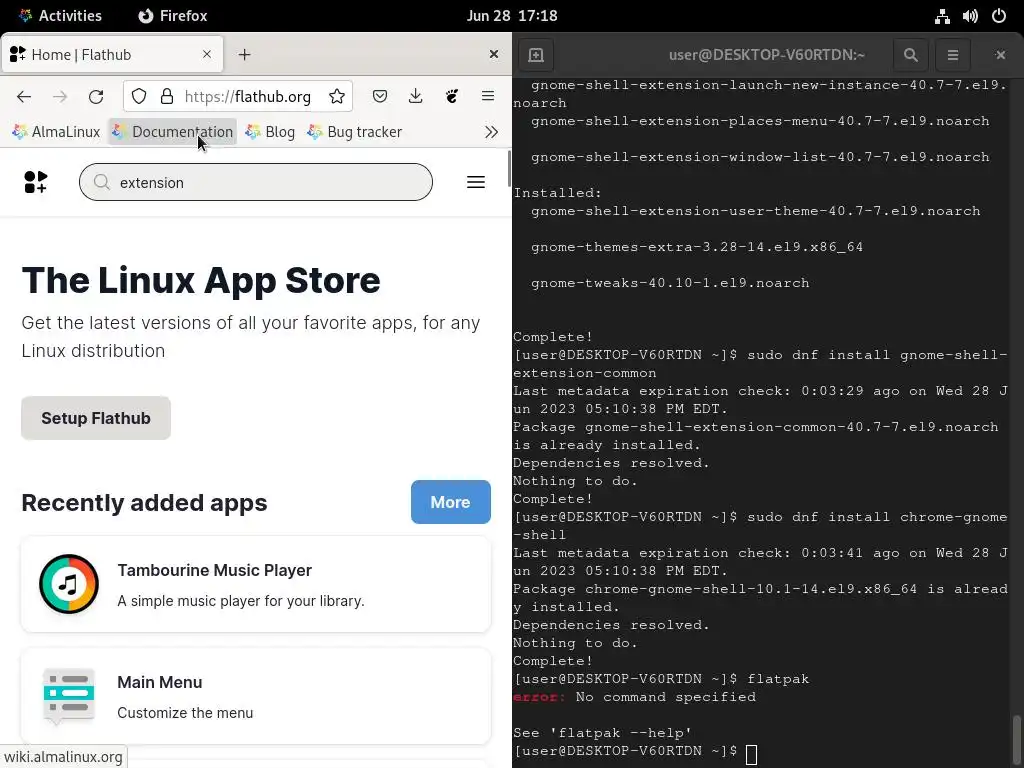Click 'The Linux App Store' heading
The image size is (1024, 768).
click(201, 281)
